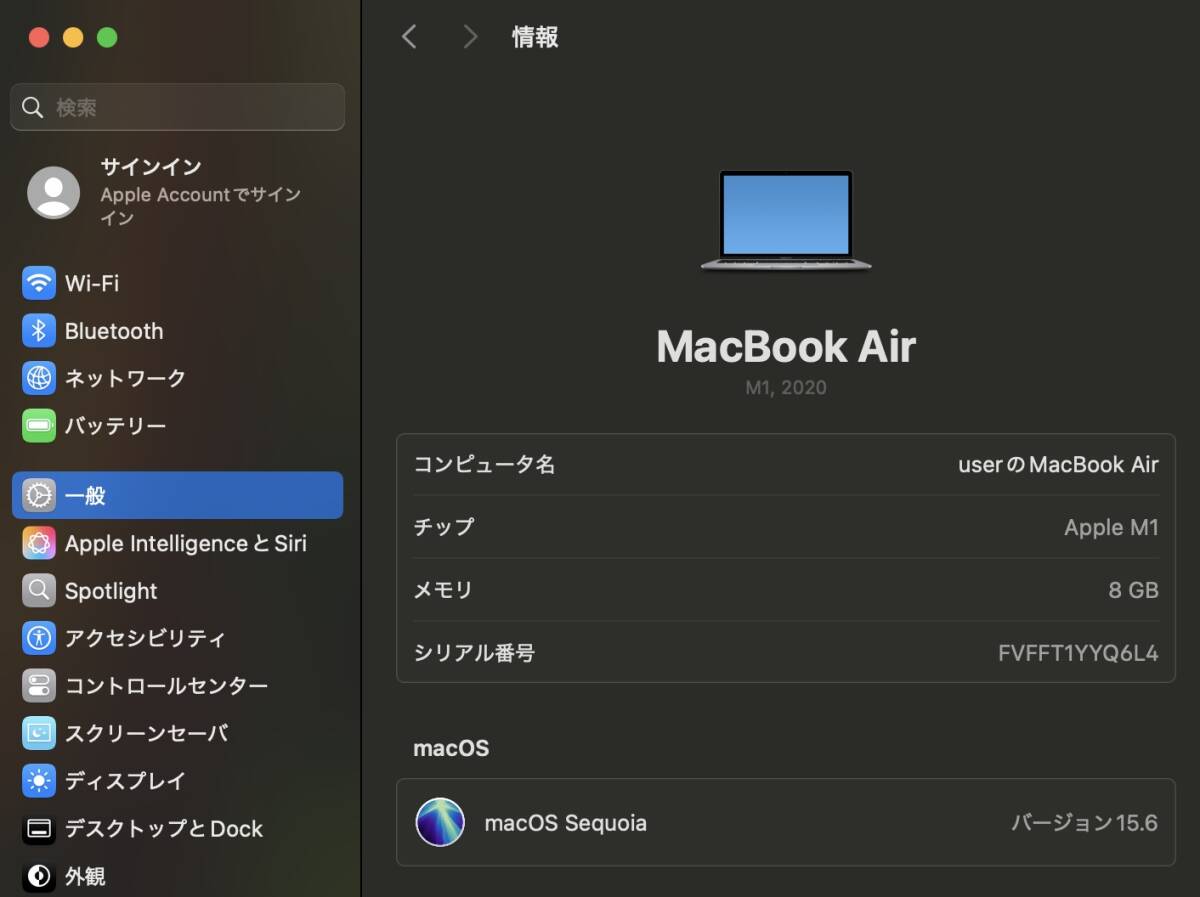Click the チップ label
1200x897 pixels.
pos(444,527)
